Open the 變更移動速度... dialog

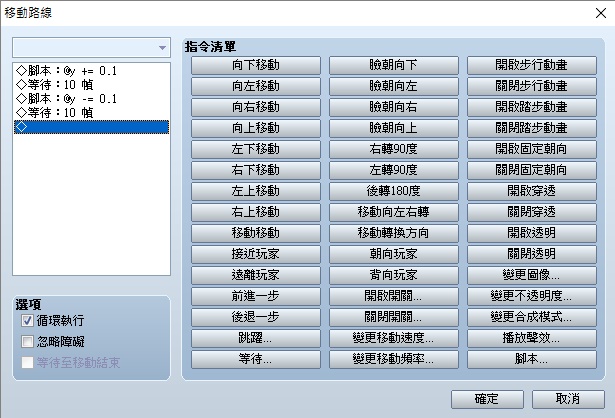coord(394,338)
